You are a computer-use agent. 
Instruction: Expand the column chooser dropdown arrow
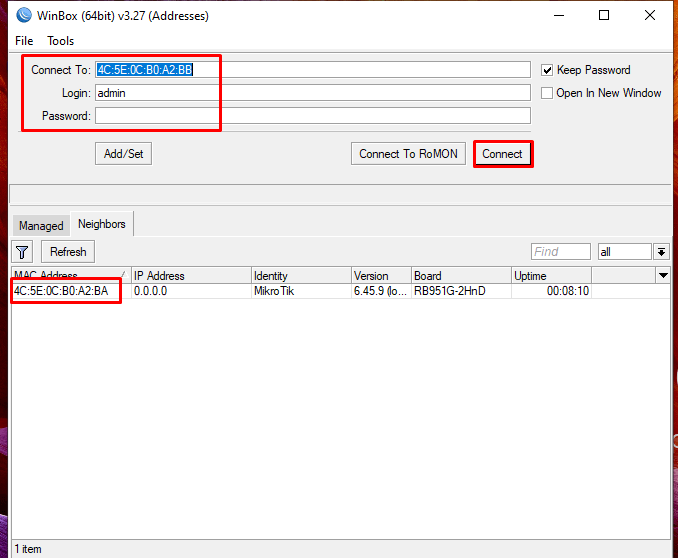point(662,275)
